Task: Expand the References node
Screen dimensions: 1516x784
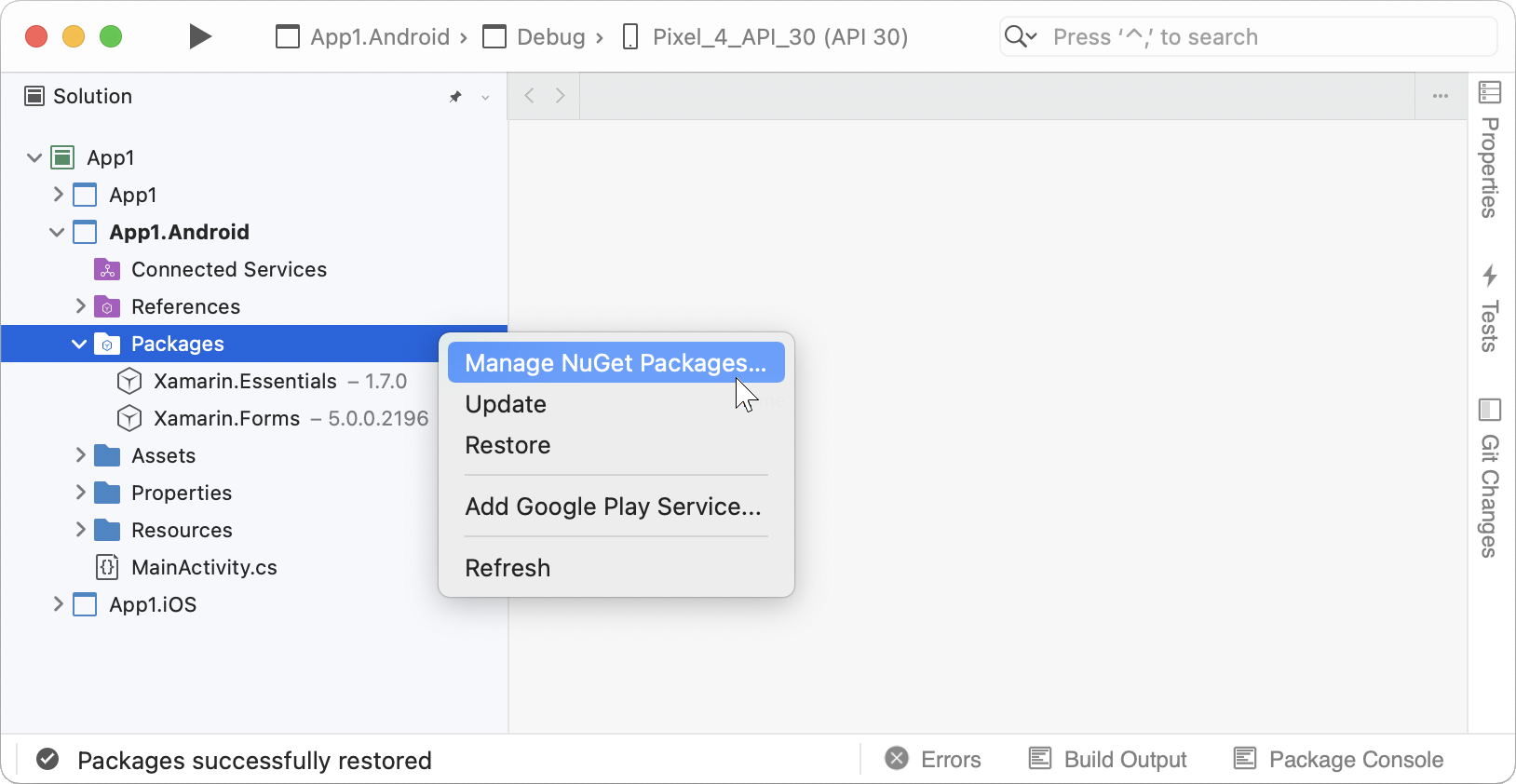Action: click(80, 306)
